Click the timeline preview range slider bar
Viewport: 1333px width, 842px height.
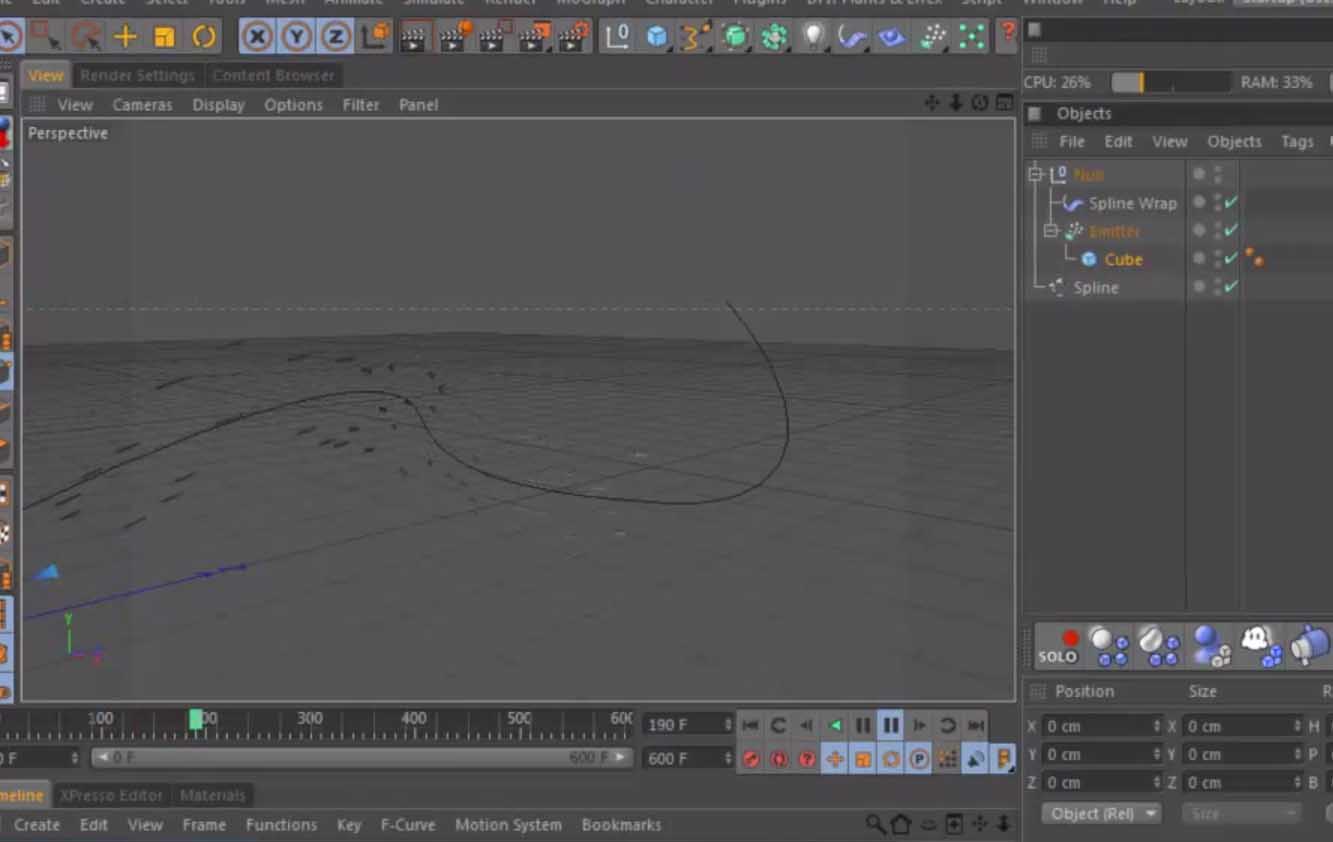tap(363, 758)
